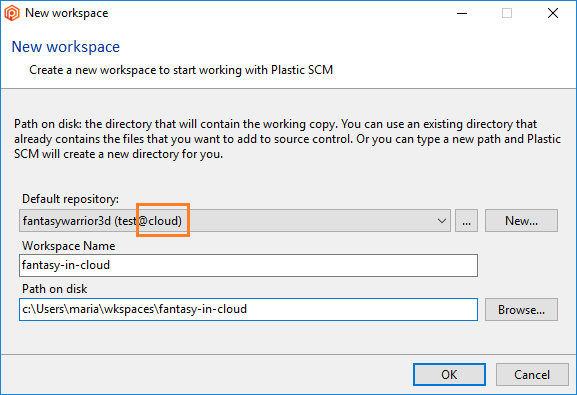Focus the Workspace Name field
577x395 pixels.
[x=248, y=265]
